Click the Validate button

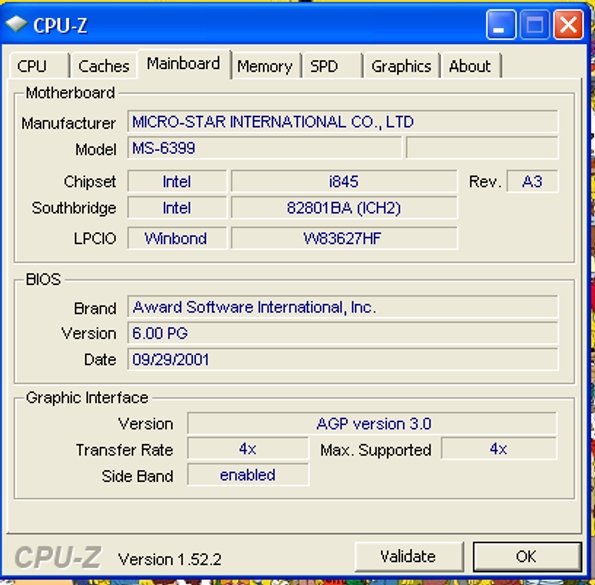pos(409,557)
